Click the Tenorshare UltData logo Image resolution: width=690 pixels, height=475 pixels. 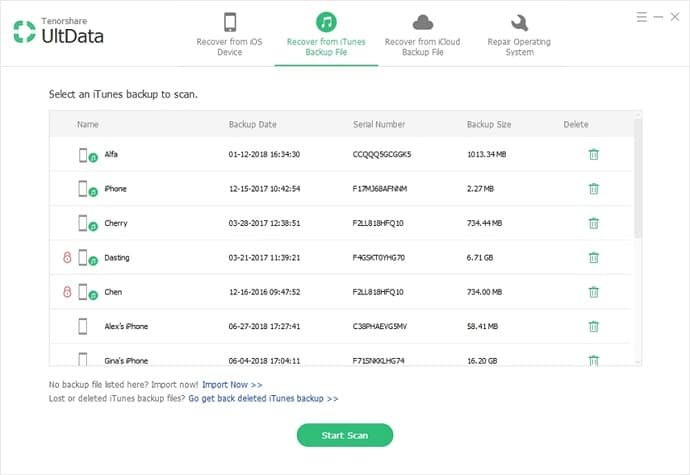[59, 31]
